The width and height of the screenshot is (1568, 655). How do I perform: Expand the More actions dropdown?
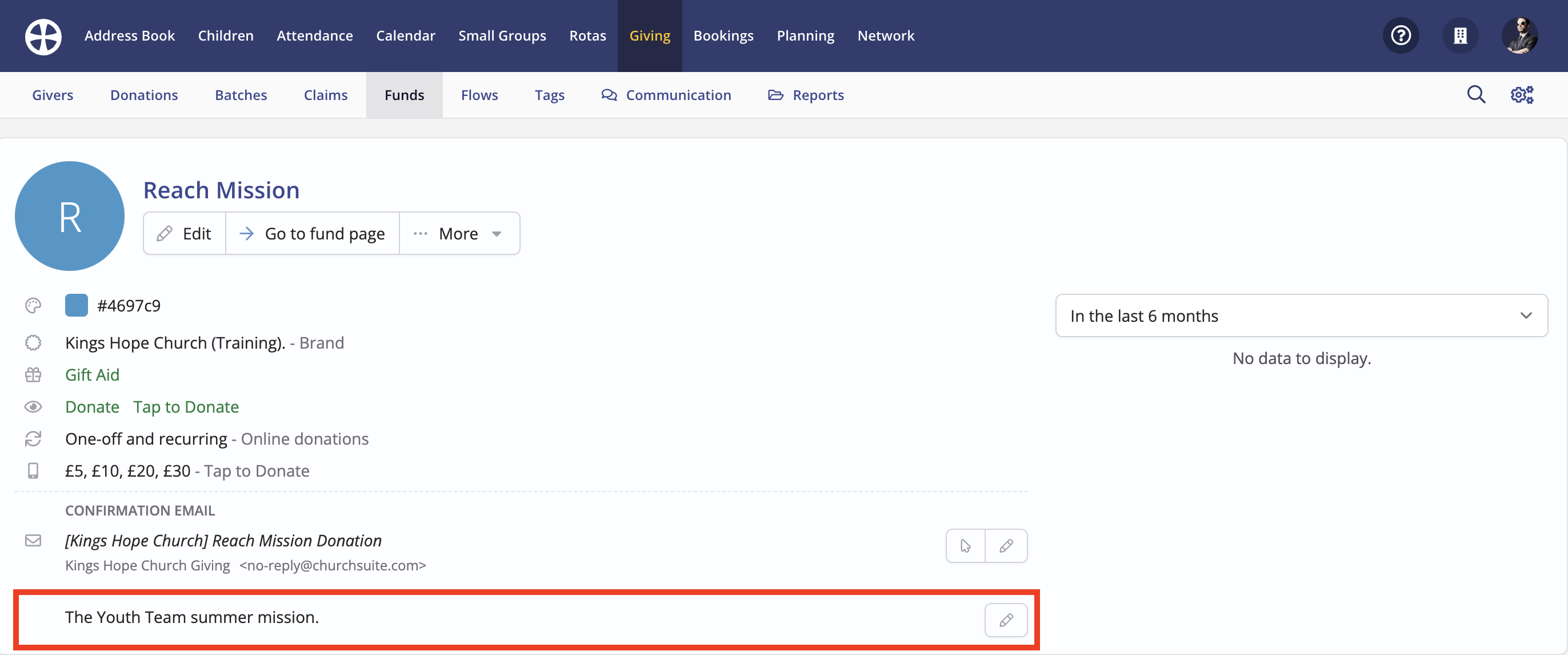pos(459,234)
